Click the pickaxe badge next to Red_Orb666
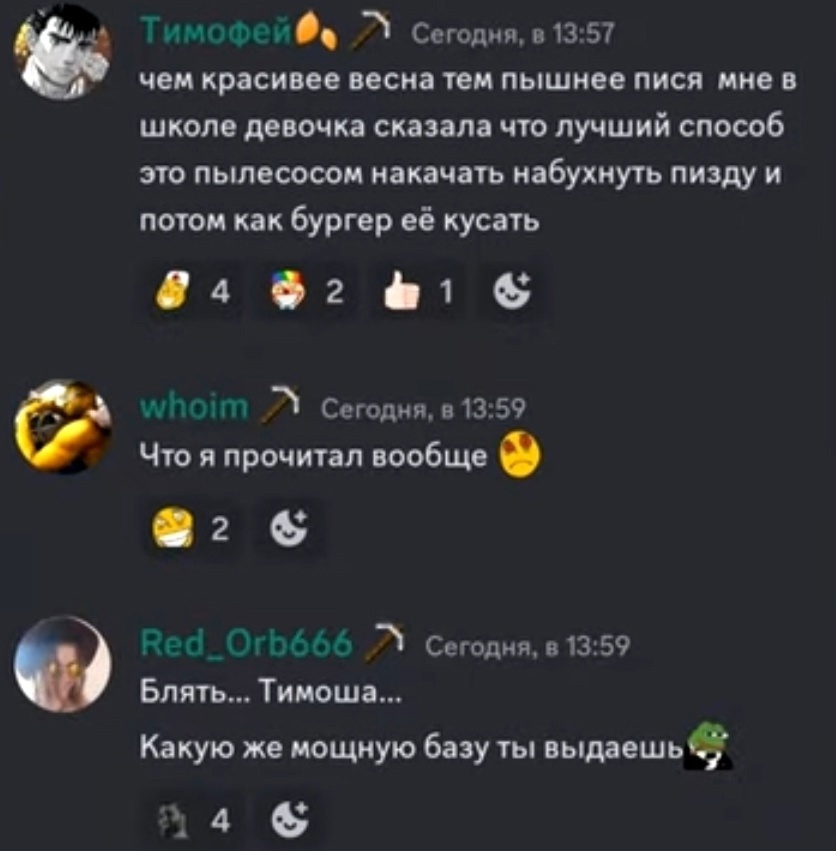Viewport: 836px width, 851px height. click(384, 642)
